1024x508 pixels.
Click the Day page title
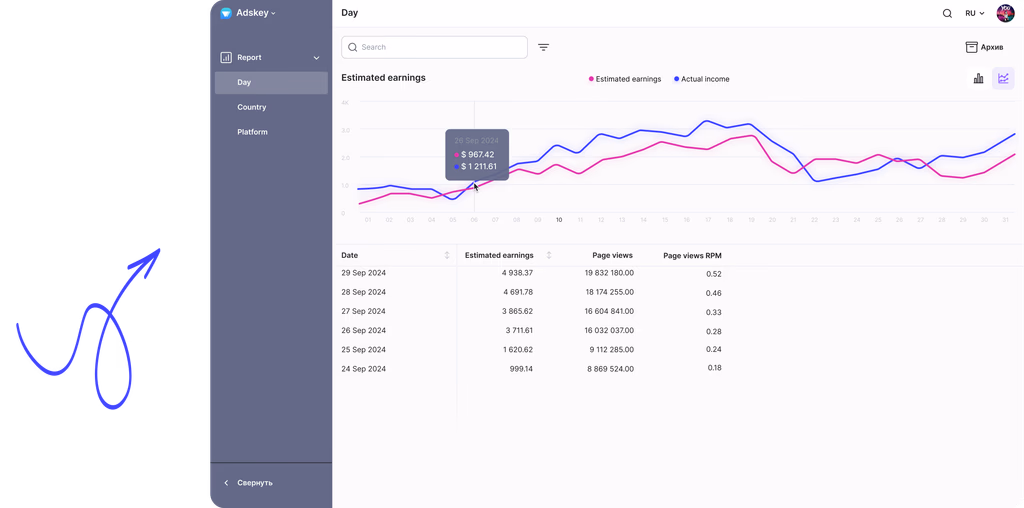[349, 13]
